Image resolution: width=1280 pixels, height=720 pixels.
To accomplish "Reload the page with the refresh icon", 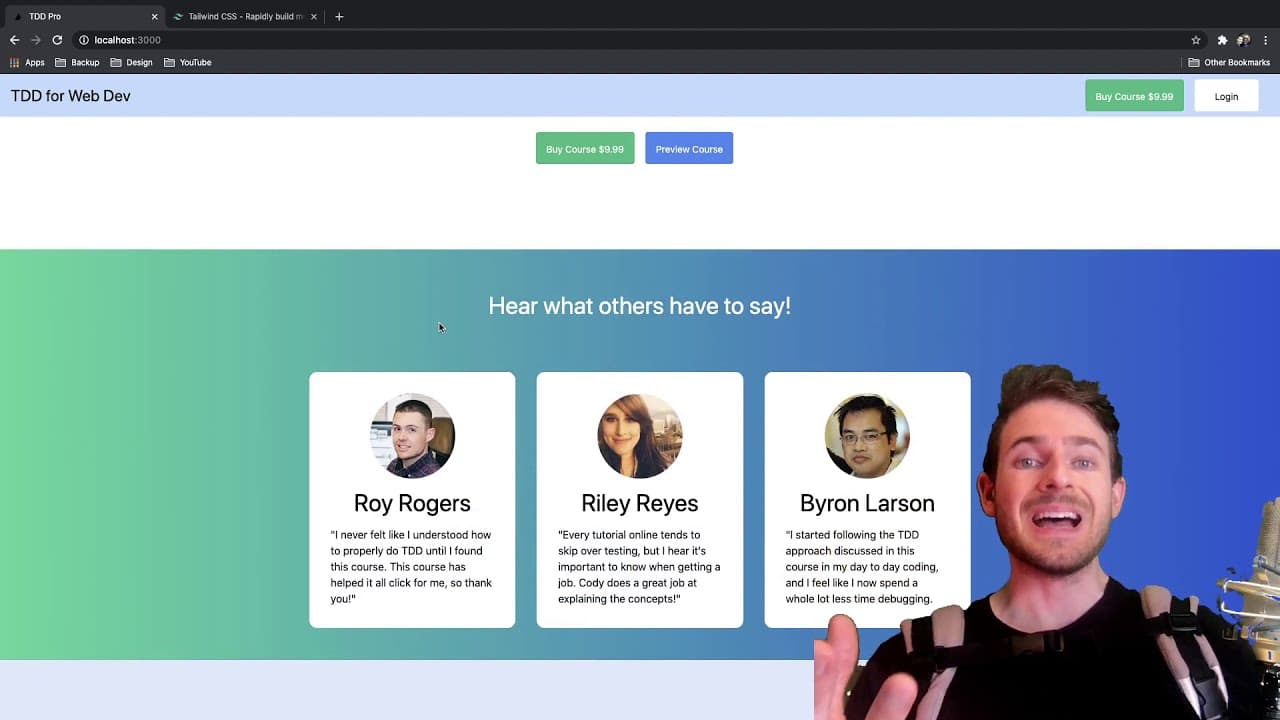I will [57, 40].
